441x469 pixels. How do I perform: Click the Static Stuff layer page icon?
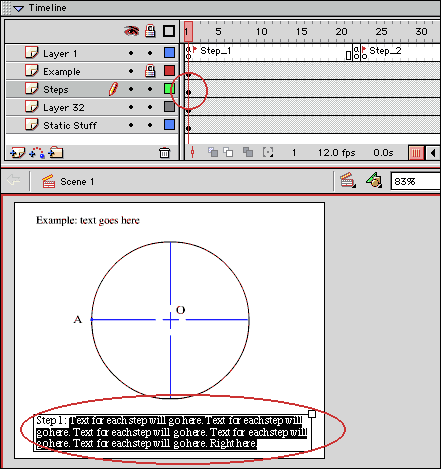32,125
